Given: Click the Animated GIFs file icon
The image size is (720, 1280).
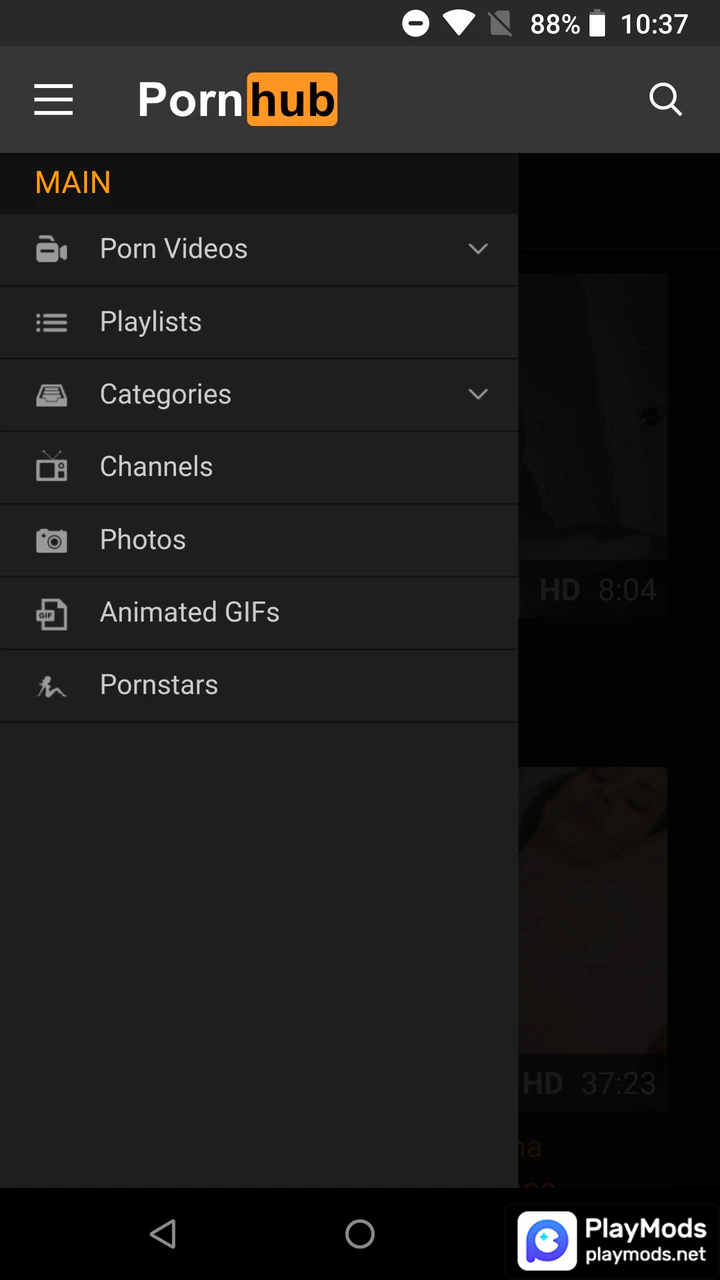Looking at the screenshot, I should (x=51, y=613).
